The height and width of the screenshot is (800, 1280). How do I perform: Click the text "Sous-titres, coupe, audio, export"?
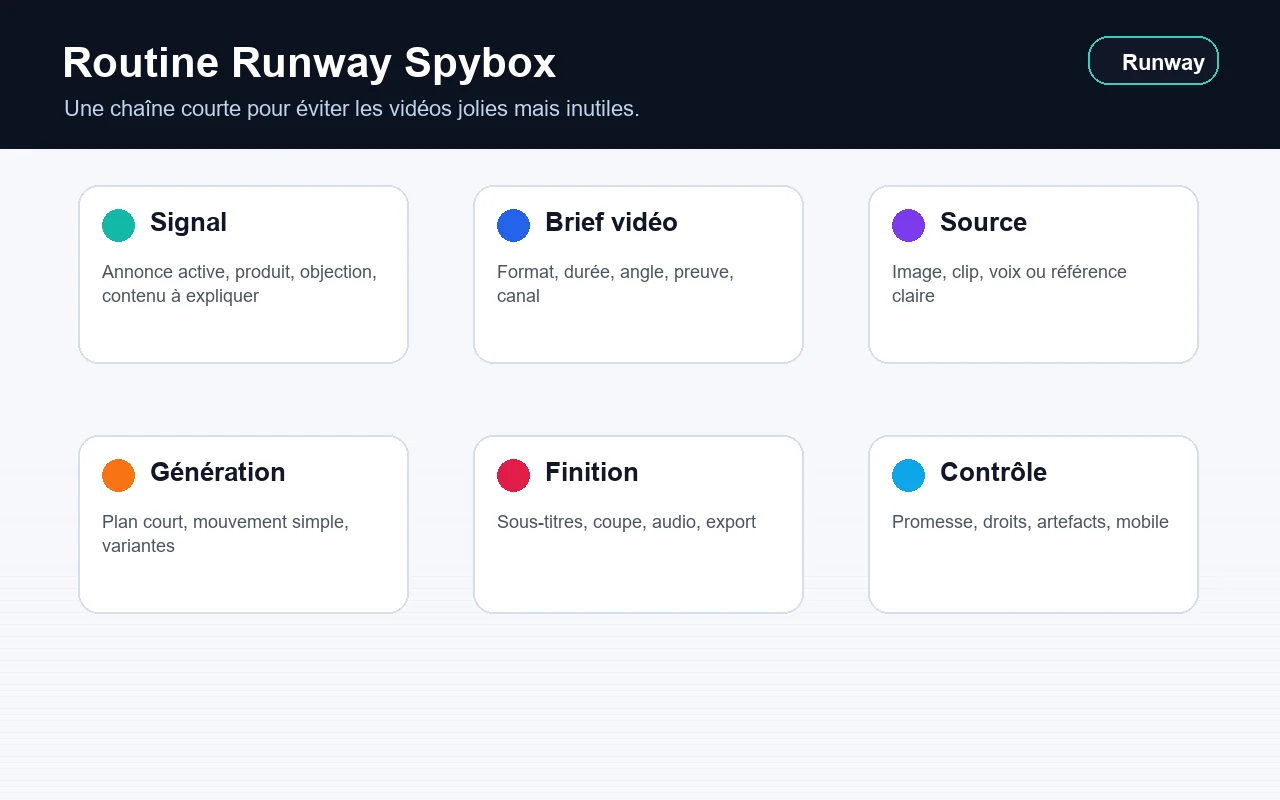[x=626, y=522]
